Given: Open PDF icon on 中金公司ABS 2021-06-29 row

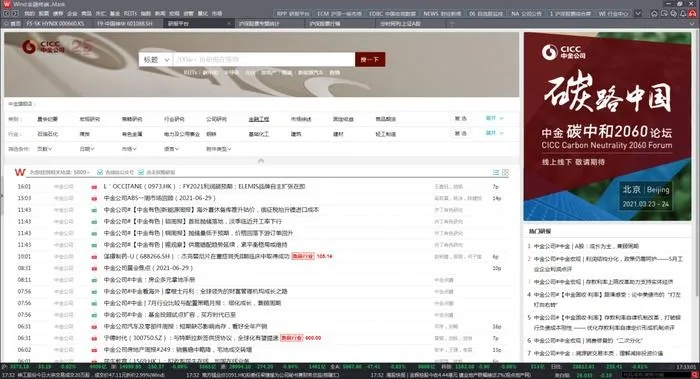Looking at the screenshot, I should 94,199.
